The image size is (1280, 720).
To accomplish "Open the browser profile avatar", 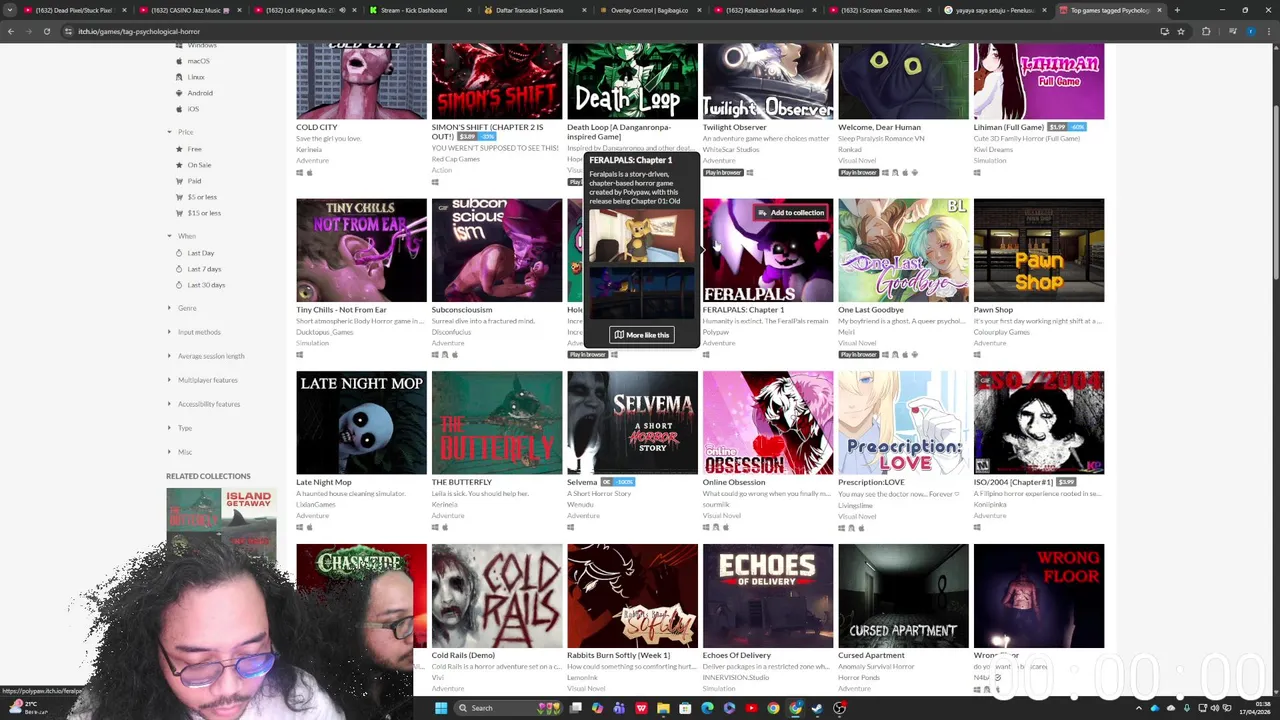I will click(1251, 31).
